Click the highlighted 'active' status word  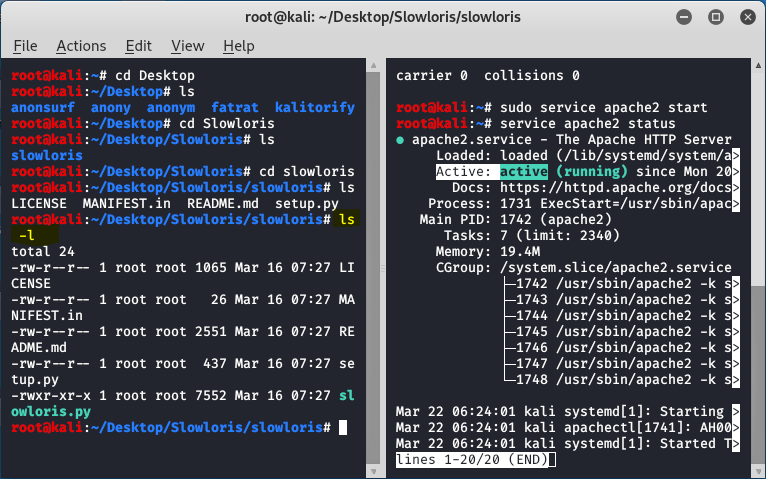click(523, 172)
